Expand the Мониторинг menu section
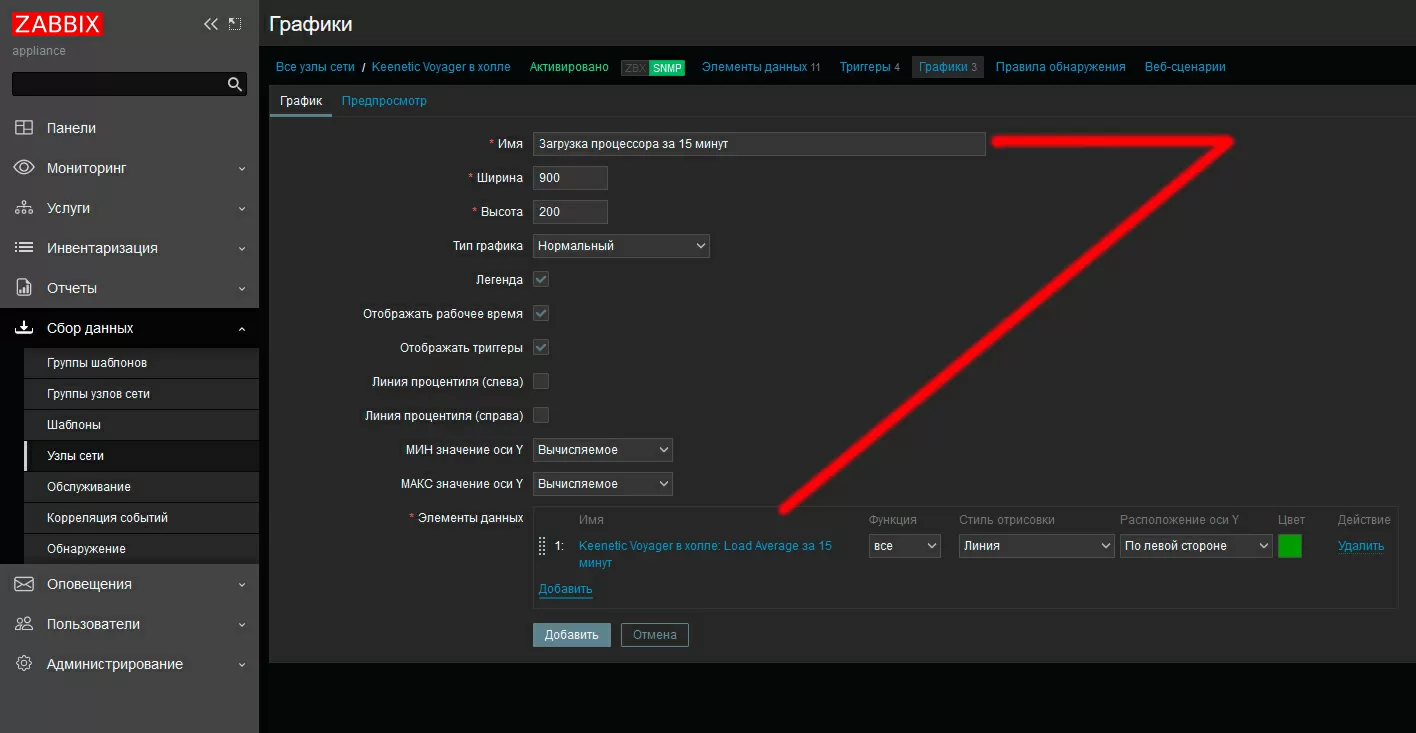1416x733 pixels. point(242,168)
